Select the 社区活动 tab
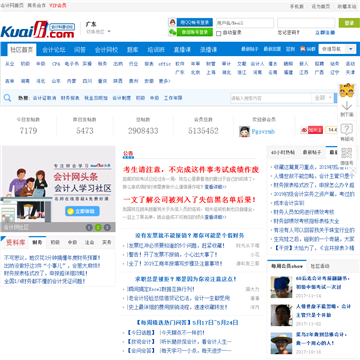The image size is (360, 360). (320, 266)
